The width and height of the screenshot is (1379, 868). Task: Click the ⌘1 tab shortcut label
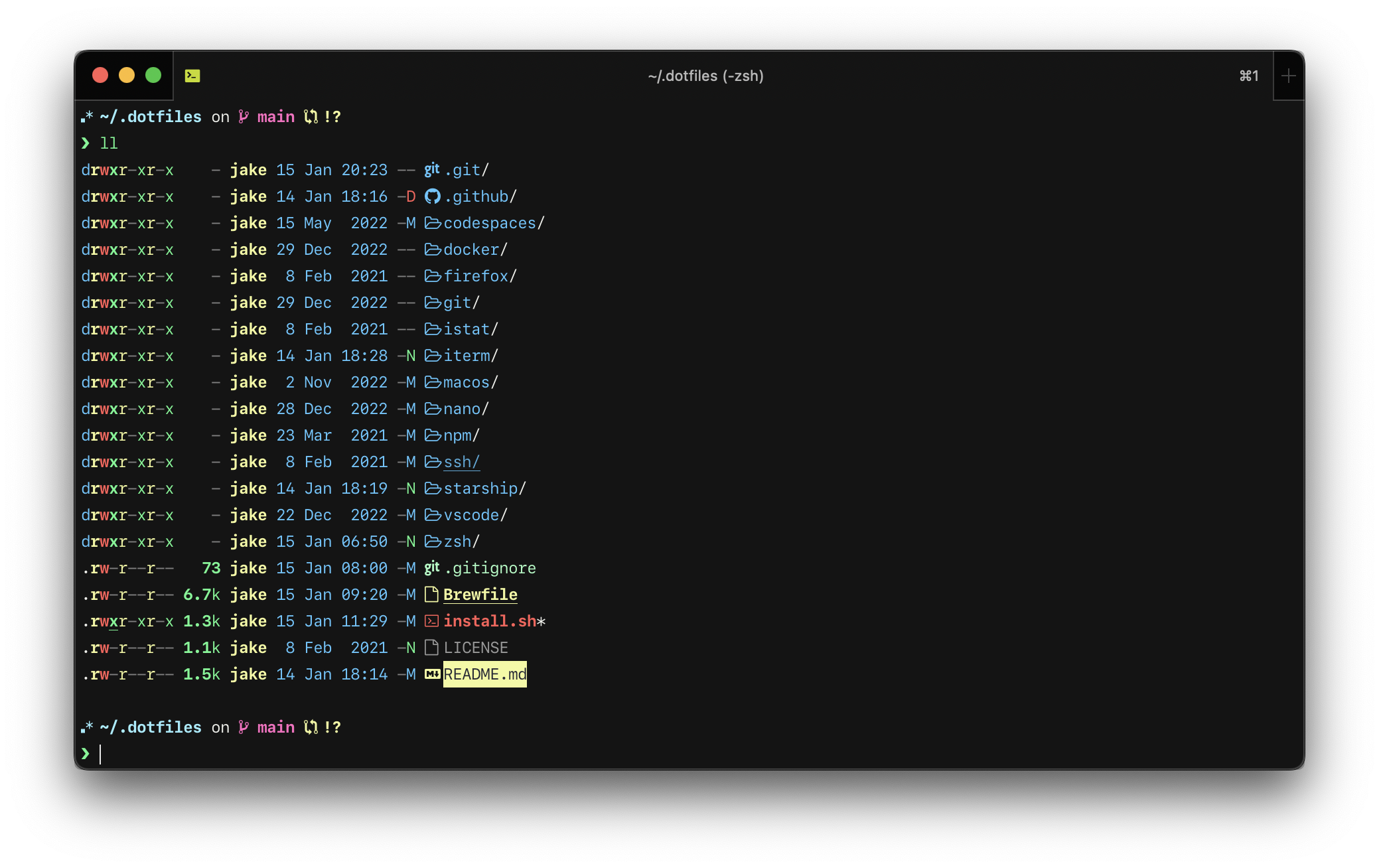point(1248,76)
